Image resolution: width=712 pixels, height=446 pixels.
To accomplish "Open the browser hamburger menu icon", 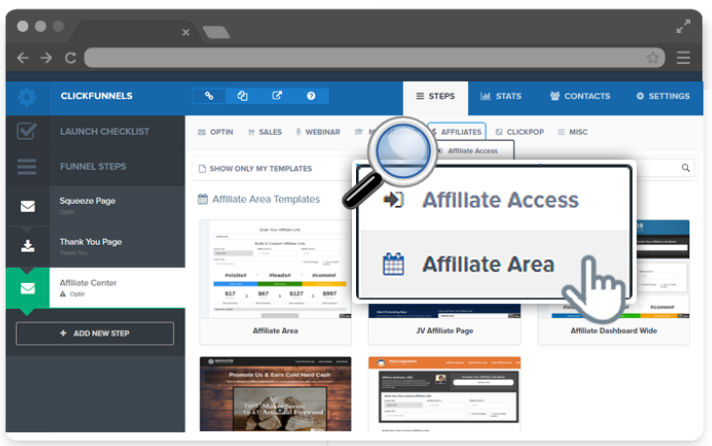I will [x=683, y=58].
